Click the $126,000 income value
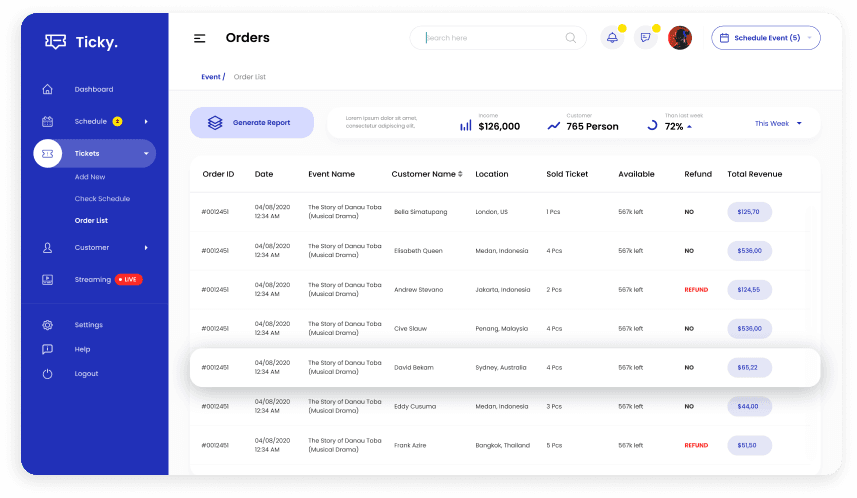Screen dimensions: 857x498 click(x=499, y=126)
